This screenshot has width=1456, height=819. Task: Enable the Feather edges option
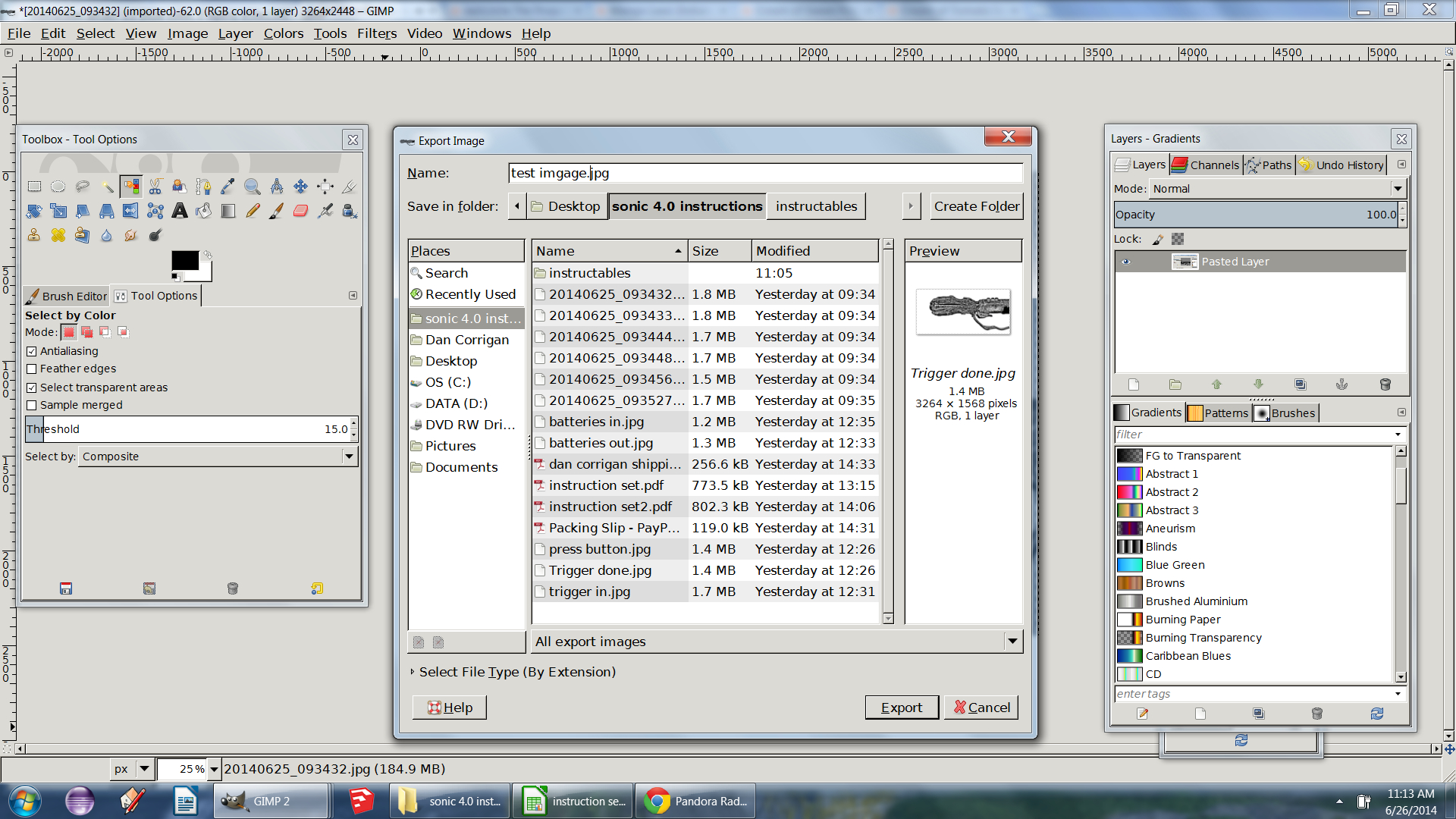click(x=32, y=369)
